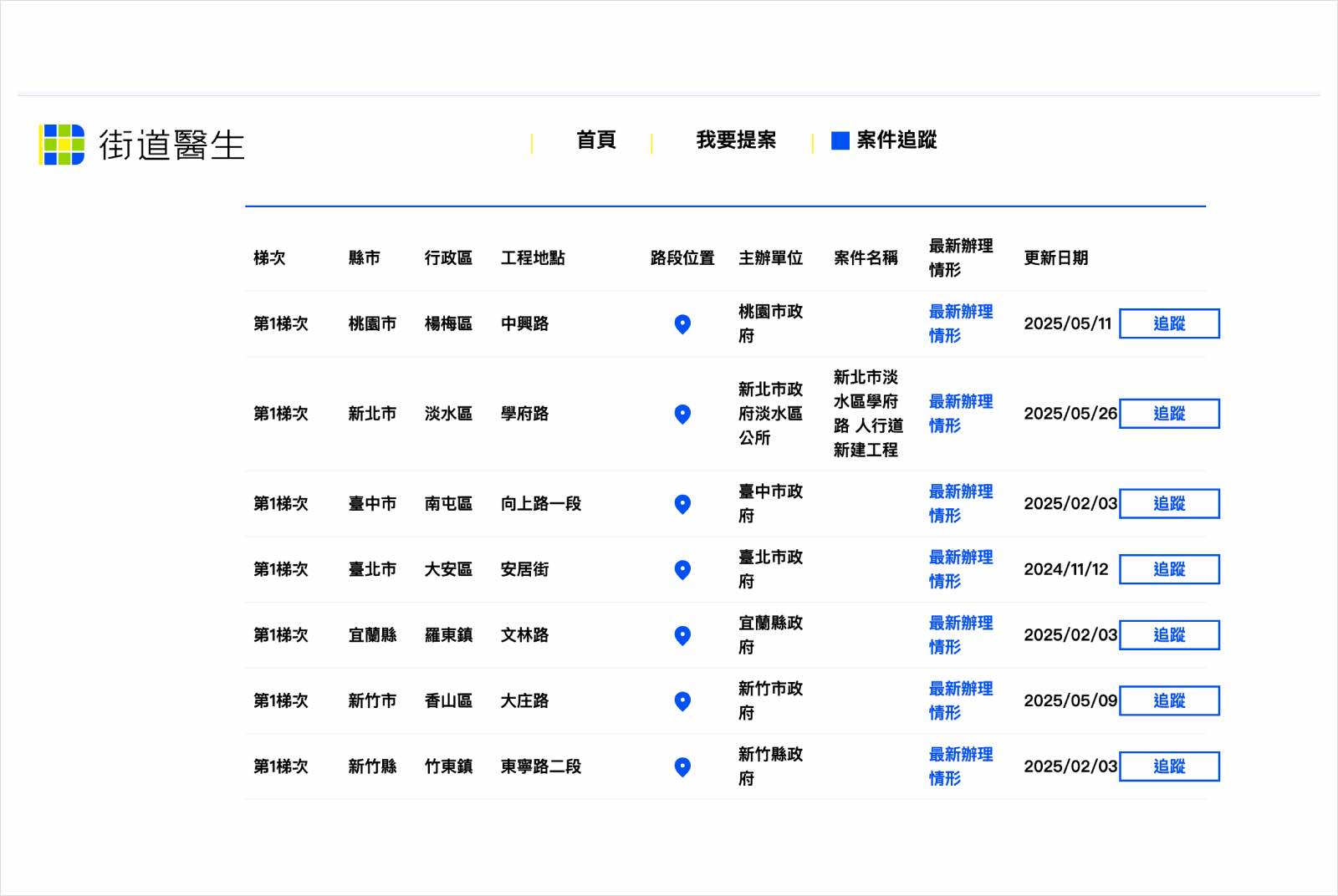Click the date 2025/05/26
1338x896 pixels.
click(x=1070, y=414)
